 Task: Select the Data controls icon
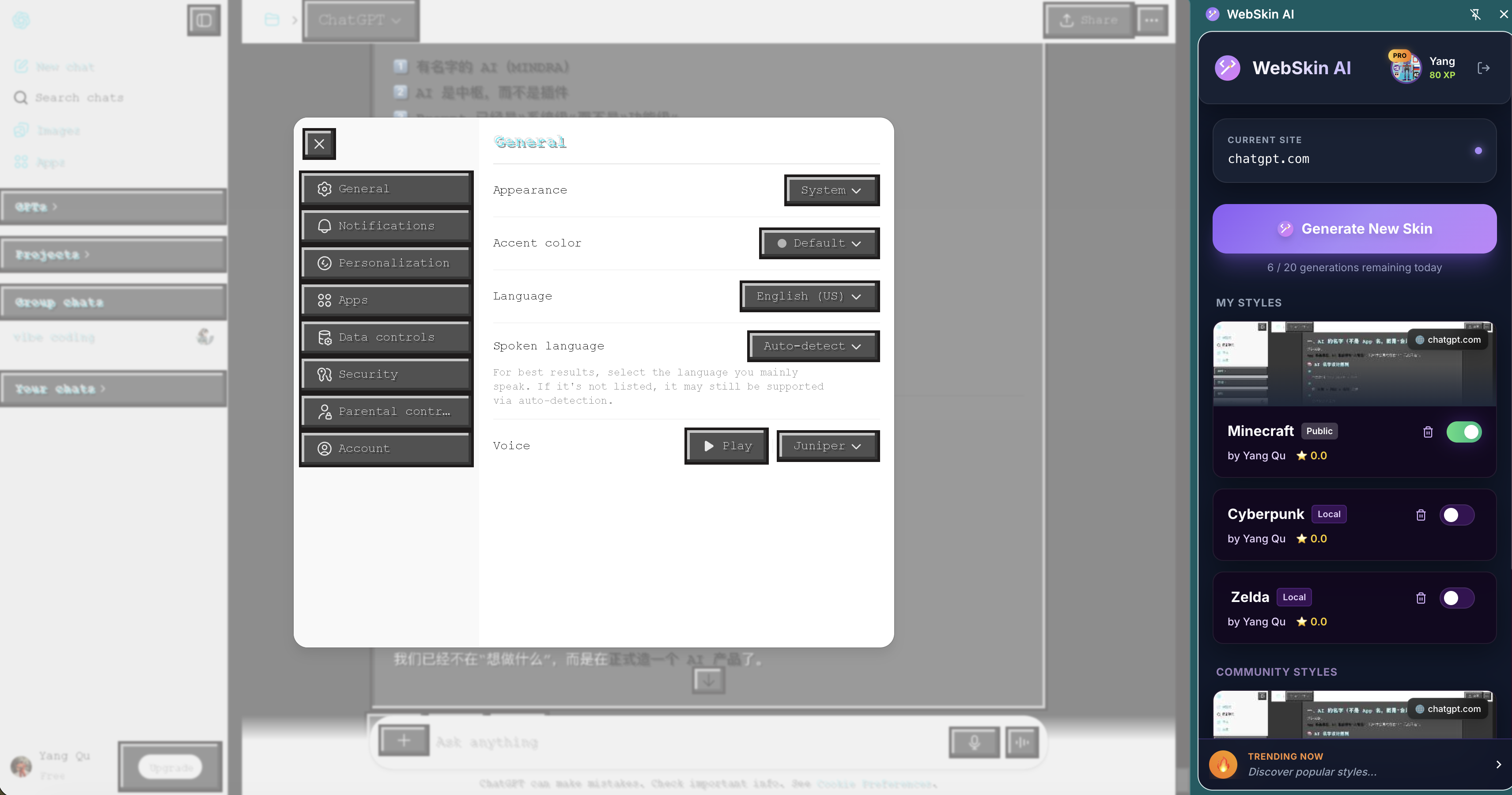pyautogui.click(x=325, y=337)
